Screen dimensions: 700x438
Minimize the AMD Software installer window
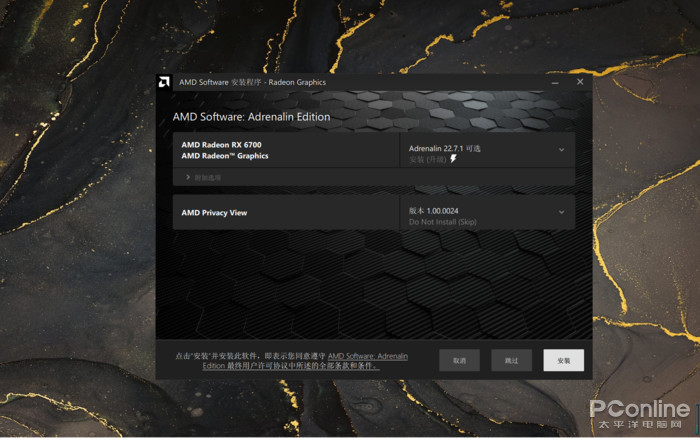tap(555, 82)
